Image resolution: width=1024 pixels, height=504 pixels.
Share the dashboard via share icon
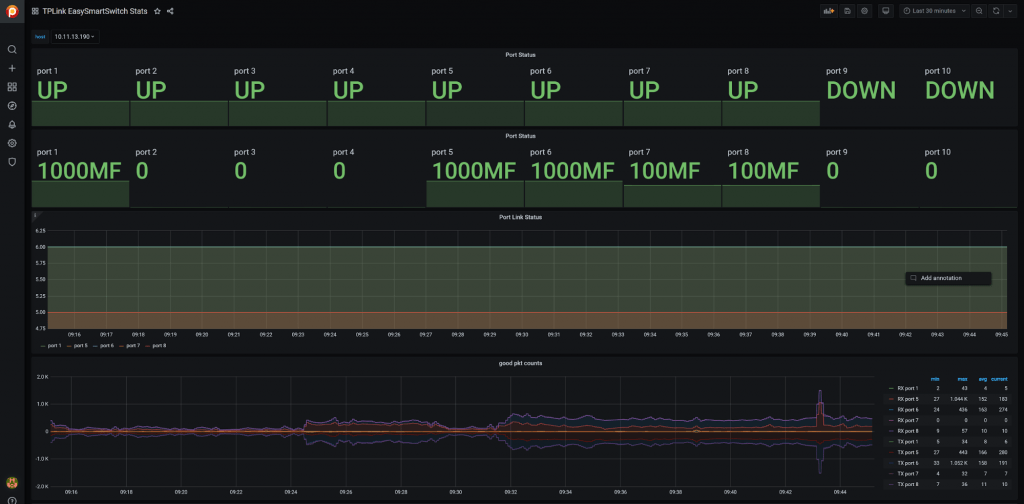(170, 11)
